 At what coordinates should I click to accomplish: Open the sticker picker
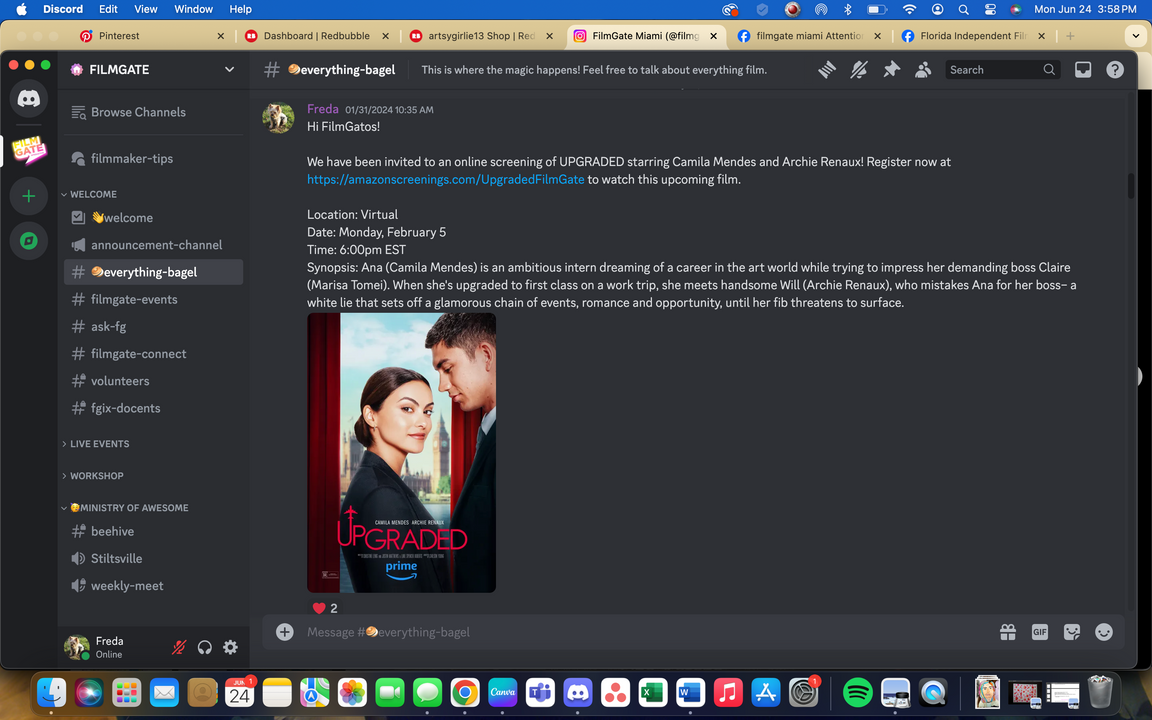(1072, 632)
